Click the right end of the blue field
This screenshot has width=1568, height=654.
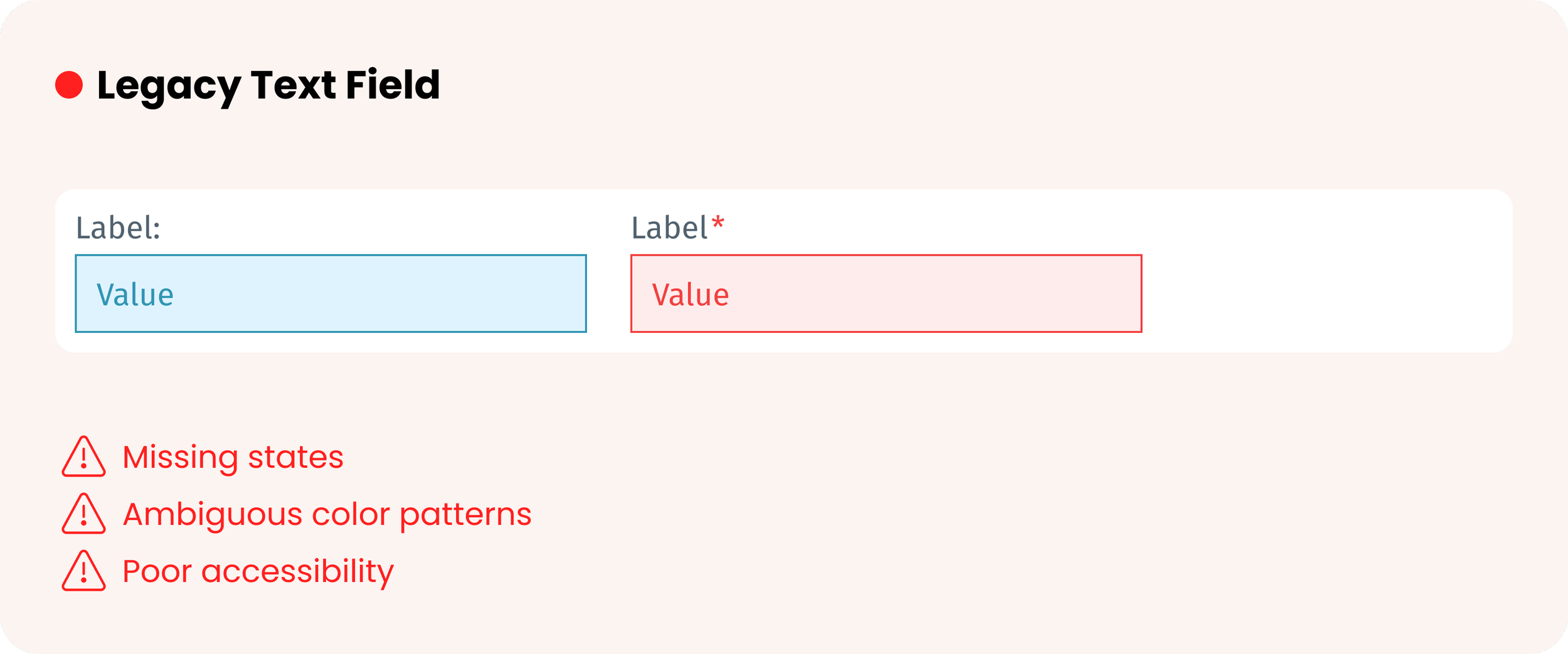tap(564, 293)
